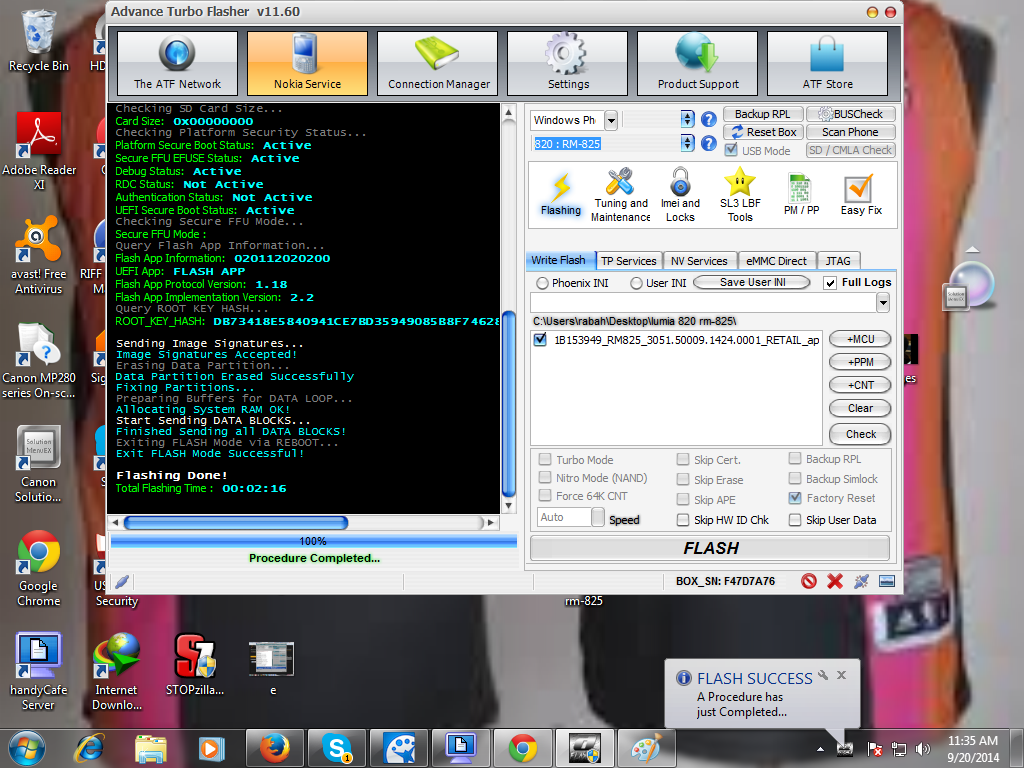The image size is (1024, 768).
Task: Click the Scan Phone button
Action: pos(849,132)
